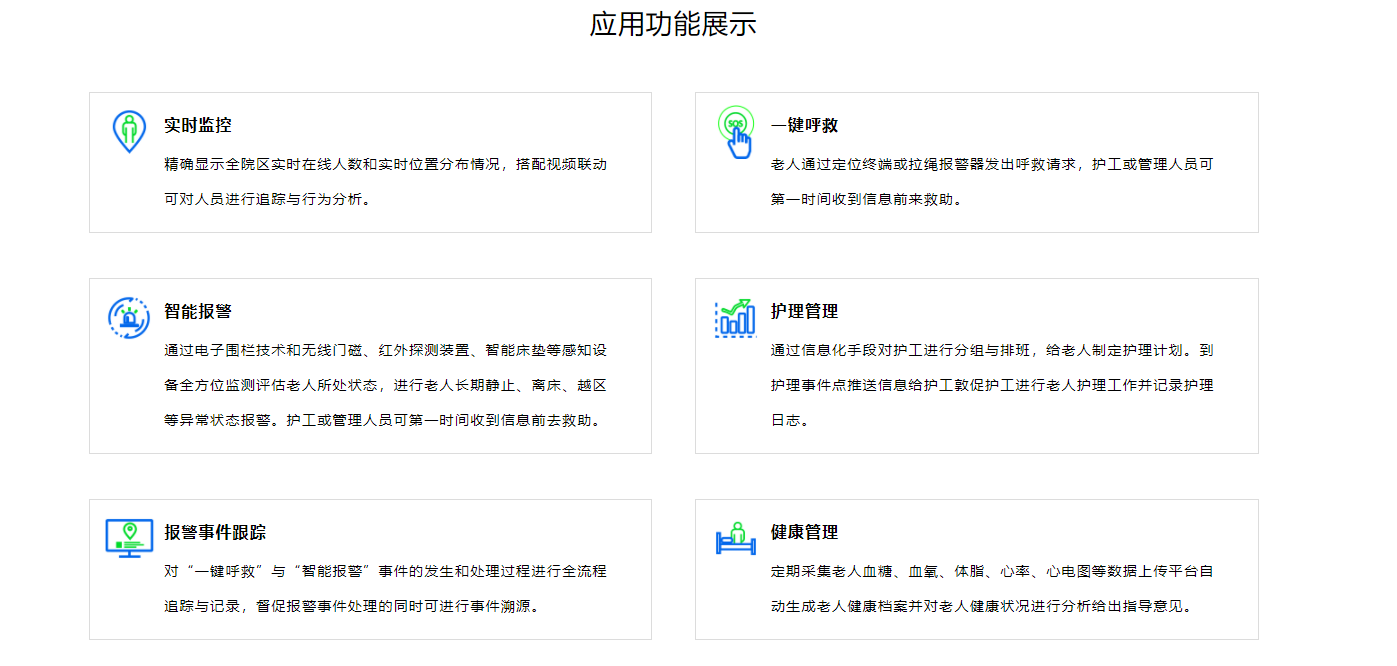This screenshot has width=1397, height=666.
Task: Click the 应用功能展示 page heading
Action: tap(672, 24)
